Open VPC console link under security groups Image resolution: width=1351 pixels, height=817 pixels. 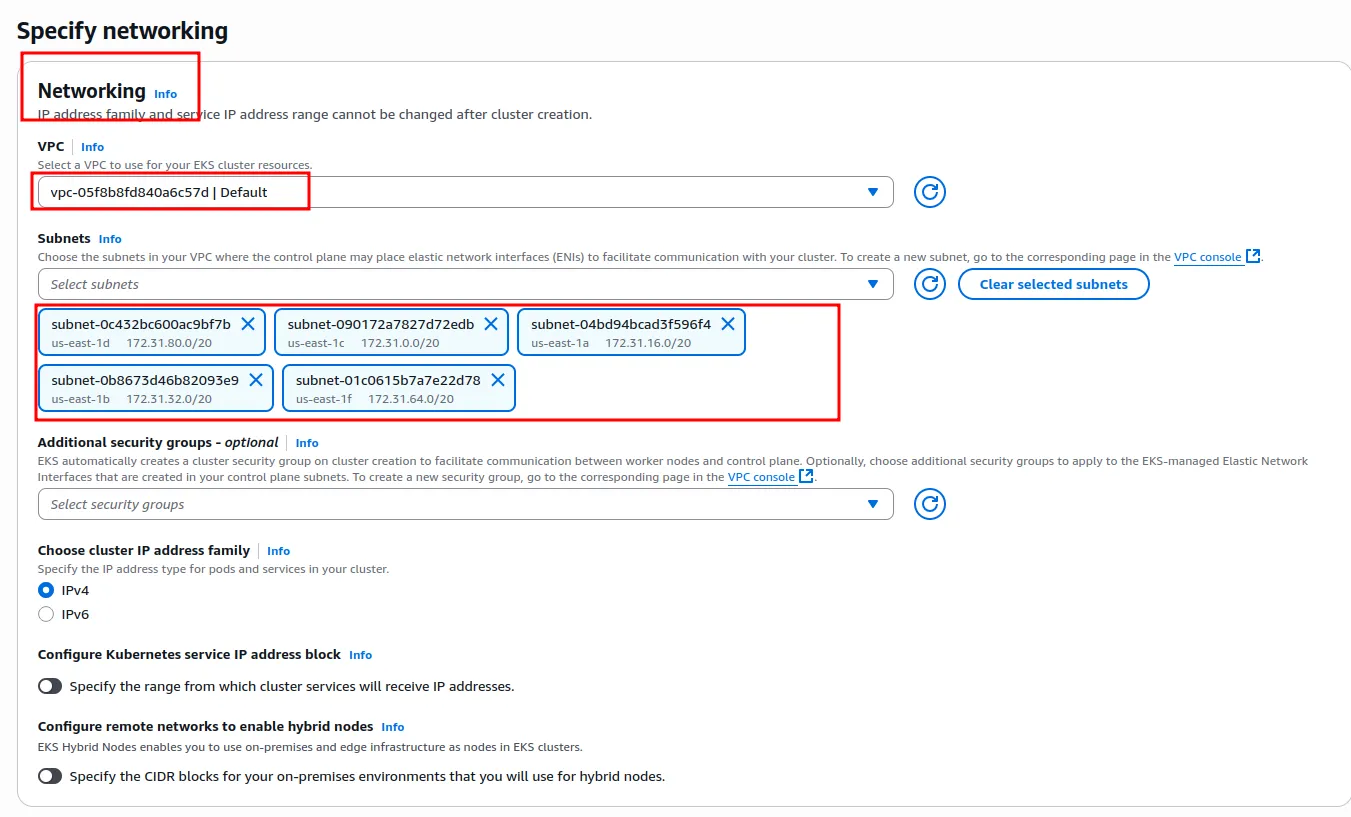771,477
